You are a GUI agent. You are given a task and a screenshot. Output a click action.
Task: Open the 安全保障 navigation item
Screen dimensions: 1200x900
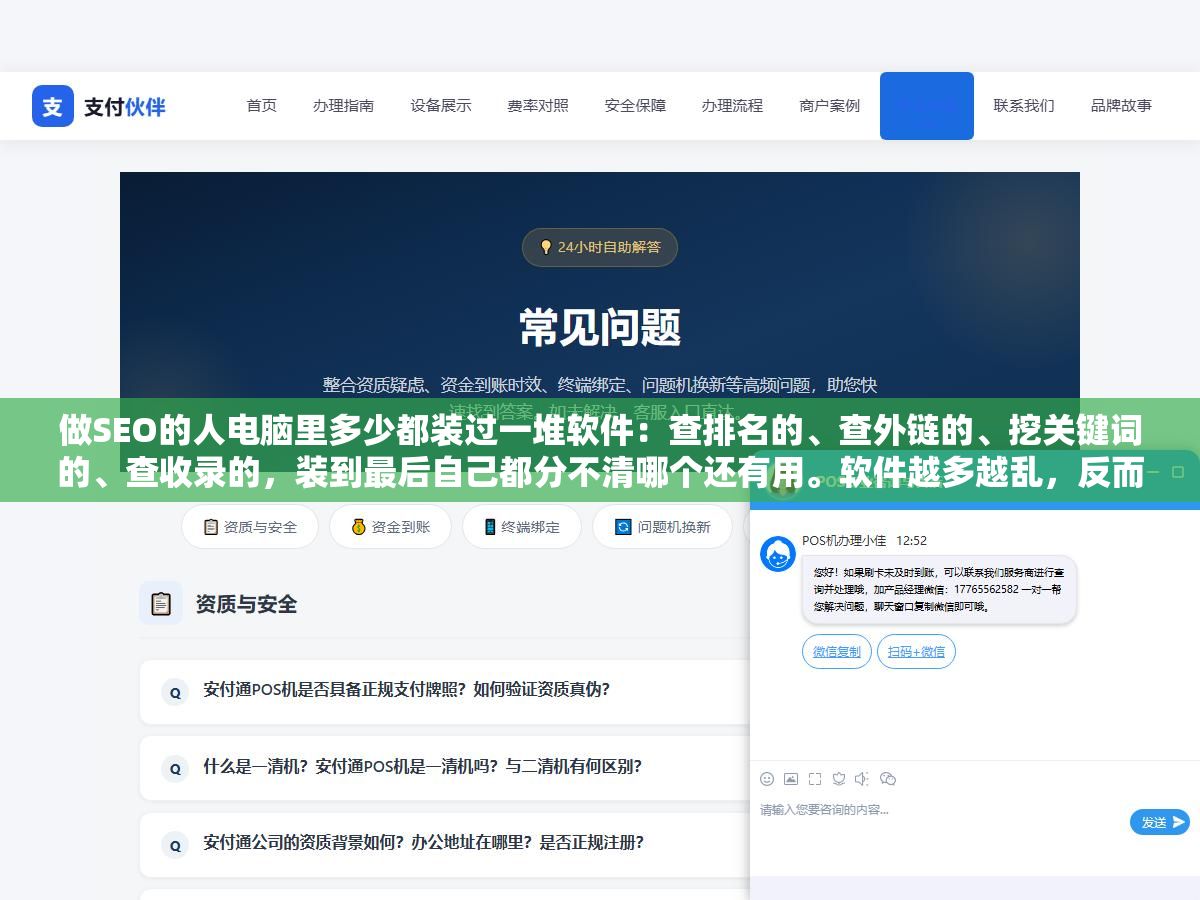(635, 105)
